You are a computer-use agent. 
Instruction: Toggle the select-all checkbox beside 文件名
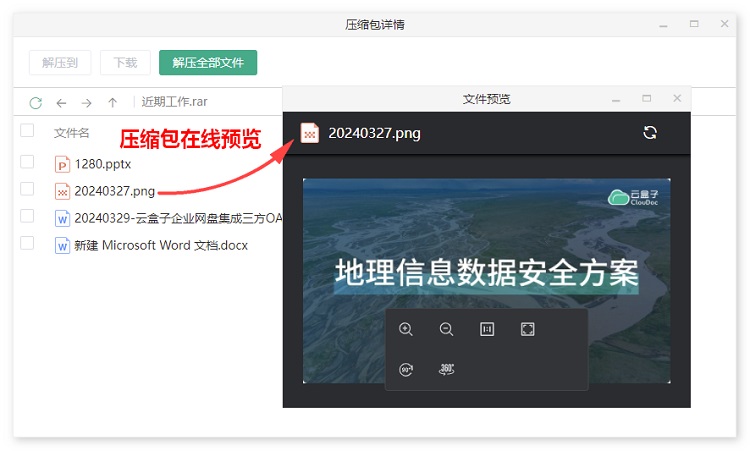(27, 130)
